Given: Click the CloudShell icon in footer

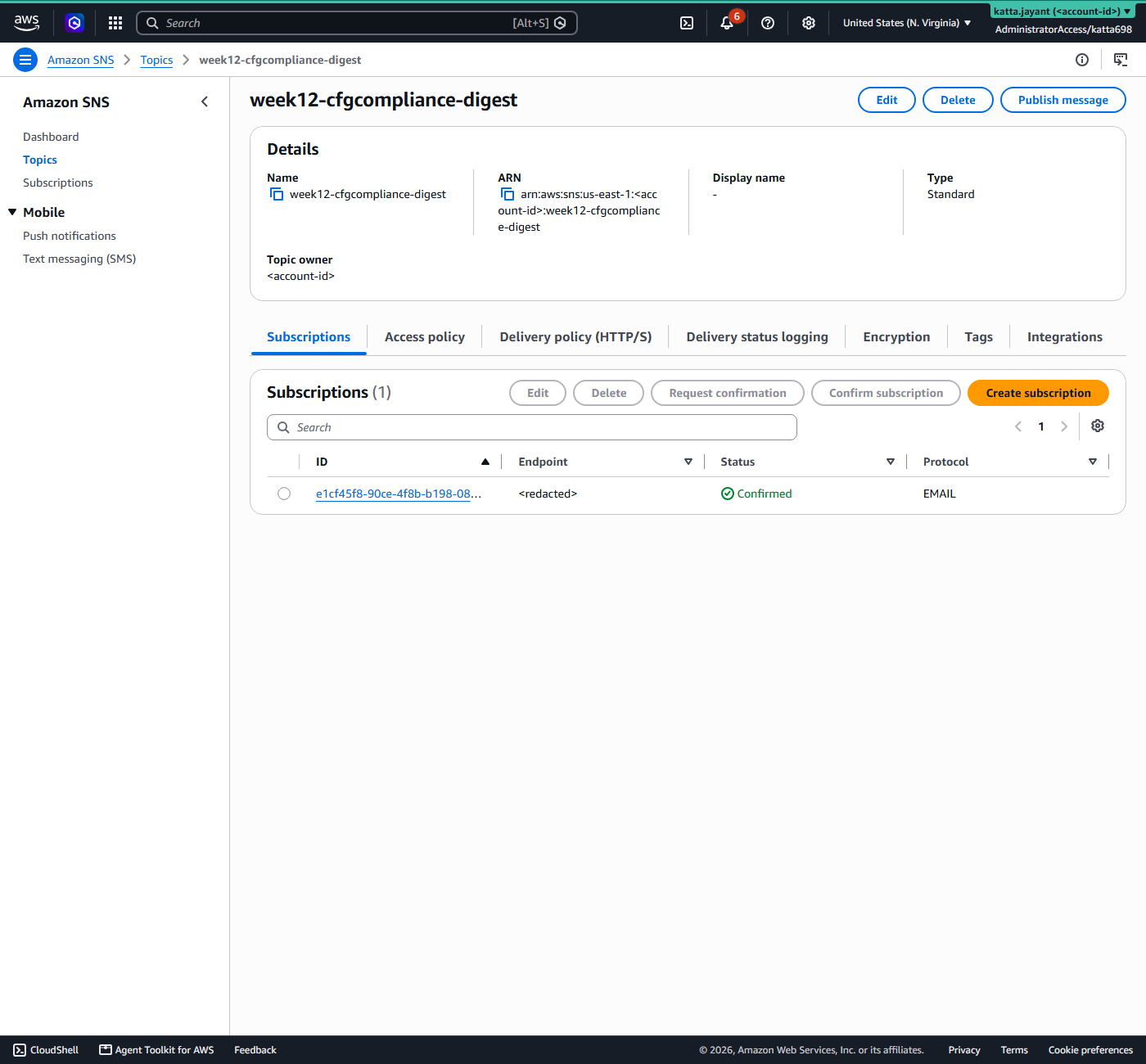Looking at the screenshot, I should coord(20,1050).
